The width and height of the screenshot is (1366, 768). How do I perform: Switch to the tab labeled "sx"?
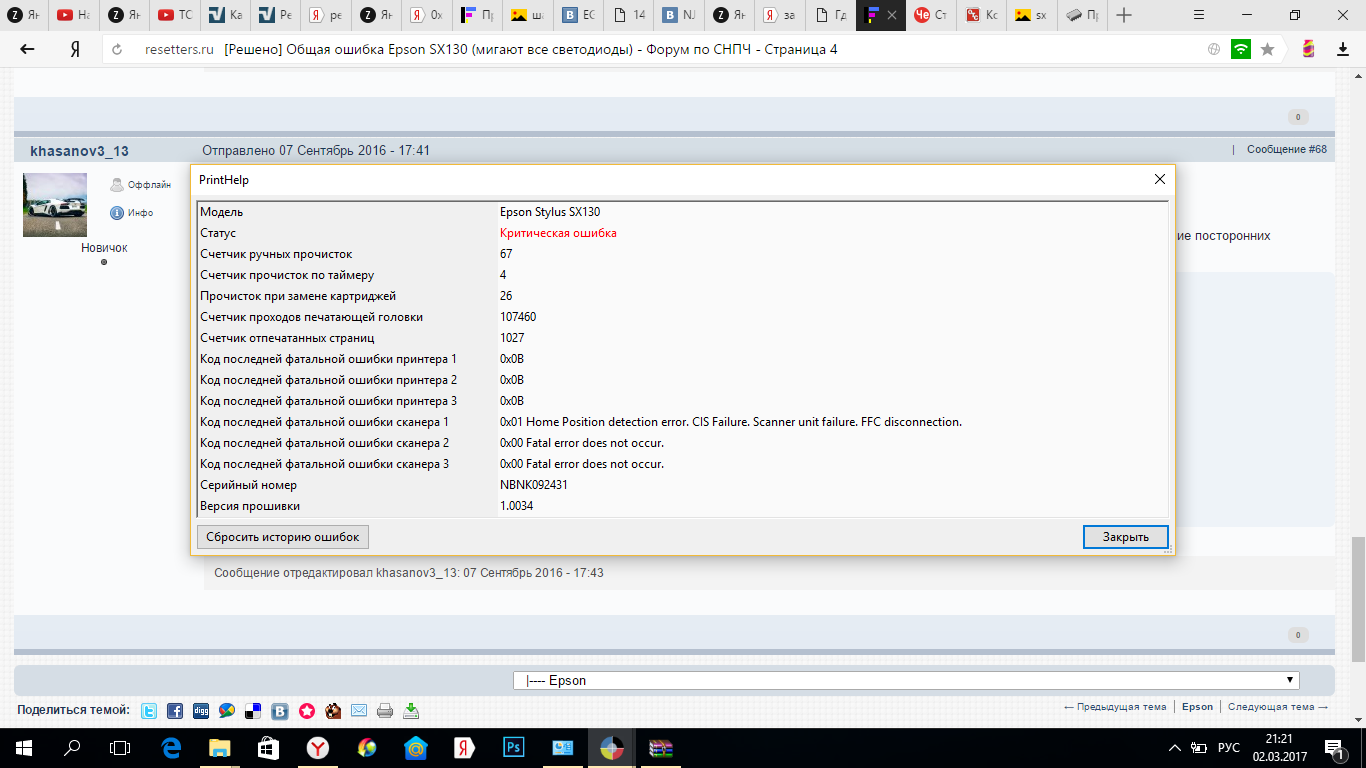coord(1034,15)
